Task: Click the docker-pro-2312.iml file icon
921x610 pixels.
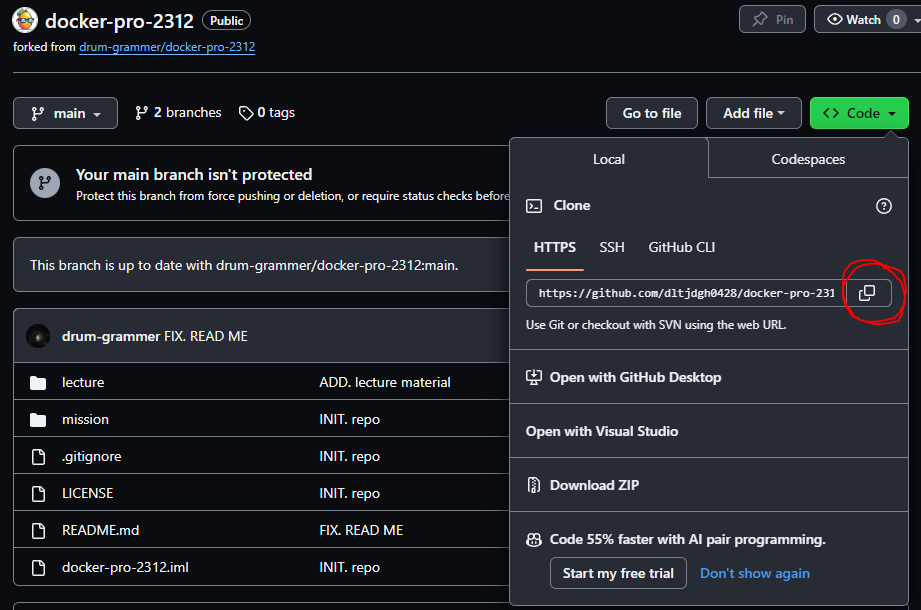Action: [x=38, y=568]
